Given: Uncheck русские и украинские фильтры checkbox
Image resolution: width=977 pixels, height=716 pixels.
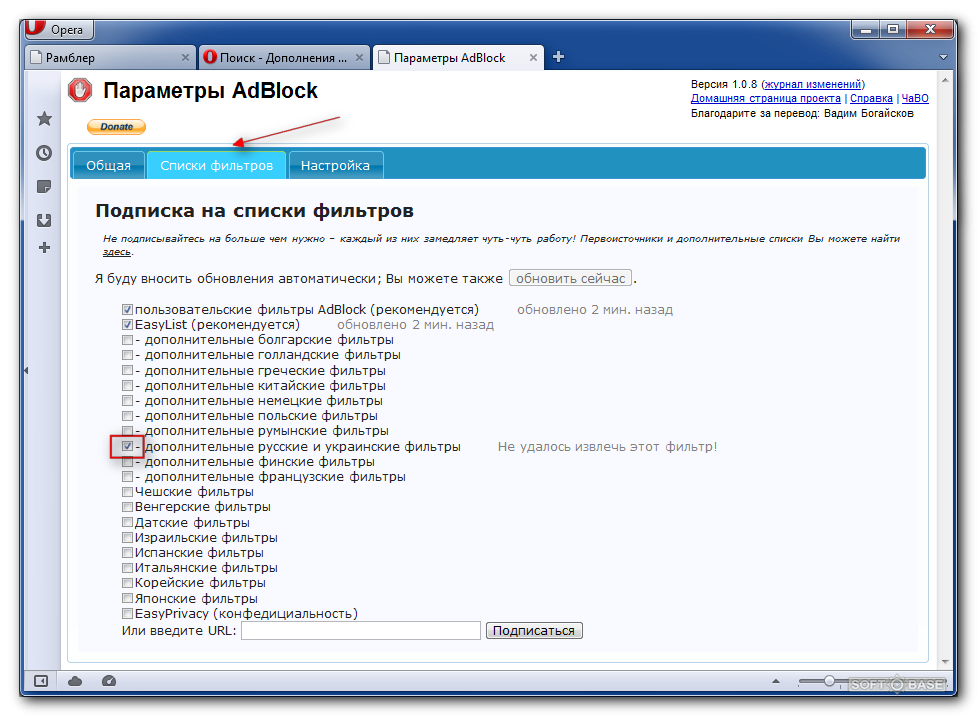Looking at the screenshot, I should coord(127,446).
